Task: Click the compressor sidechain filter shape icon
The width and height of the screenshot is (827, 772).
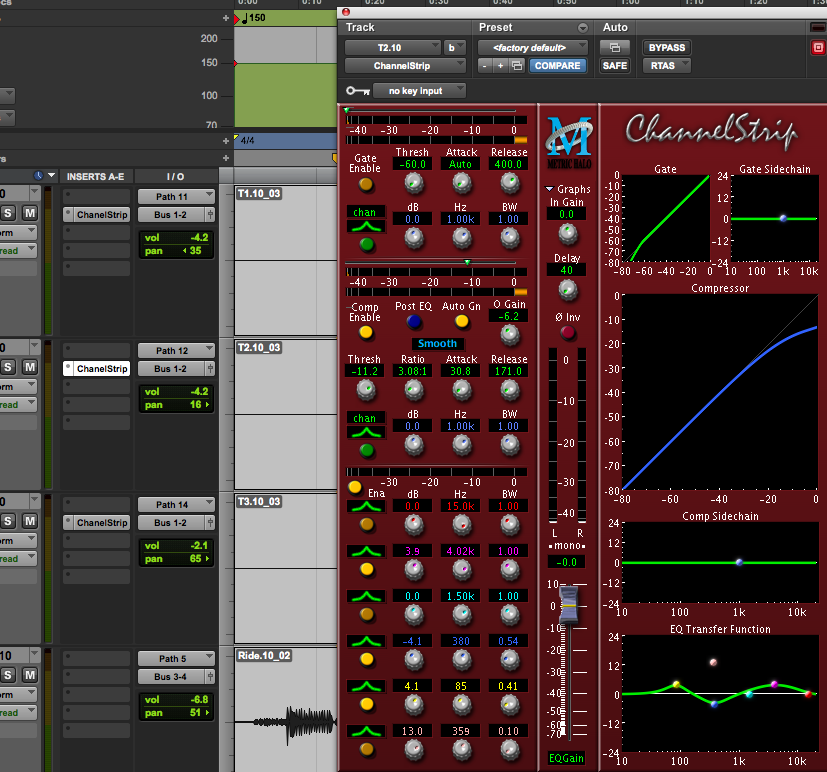Action: pyautogui.click(x=366, y=432)
